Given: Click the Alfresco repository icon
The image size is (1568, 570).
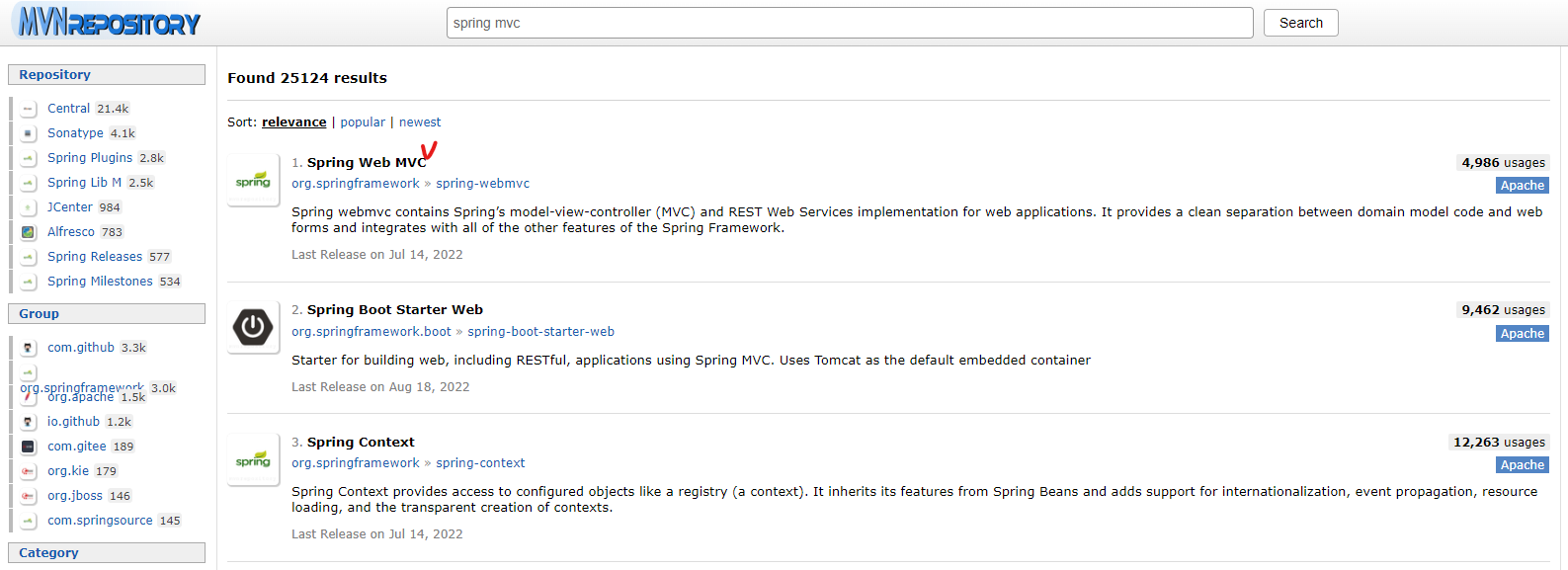Looking at the screenshot, I should (29, 232).
